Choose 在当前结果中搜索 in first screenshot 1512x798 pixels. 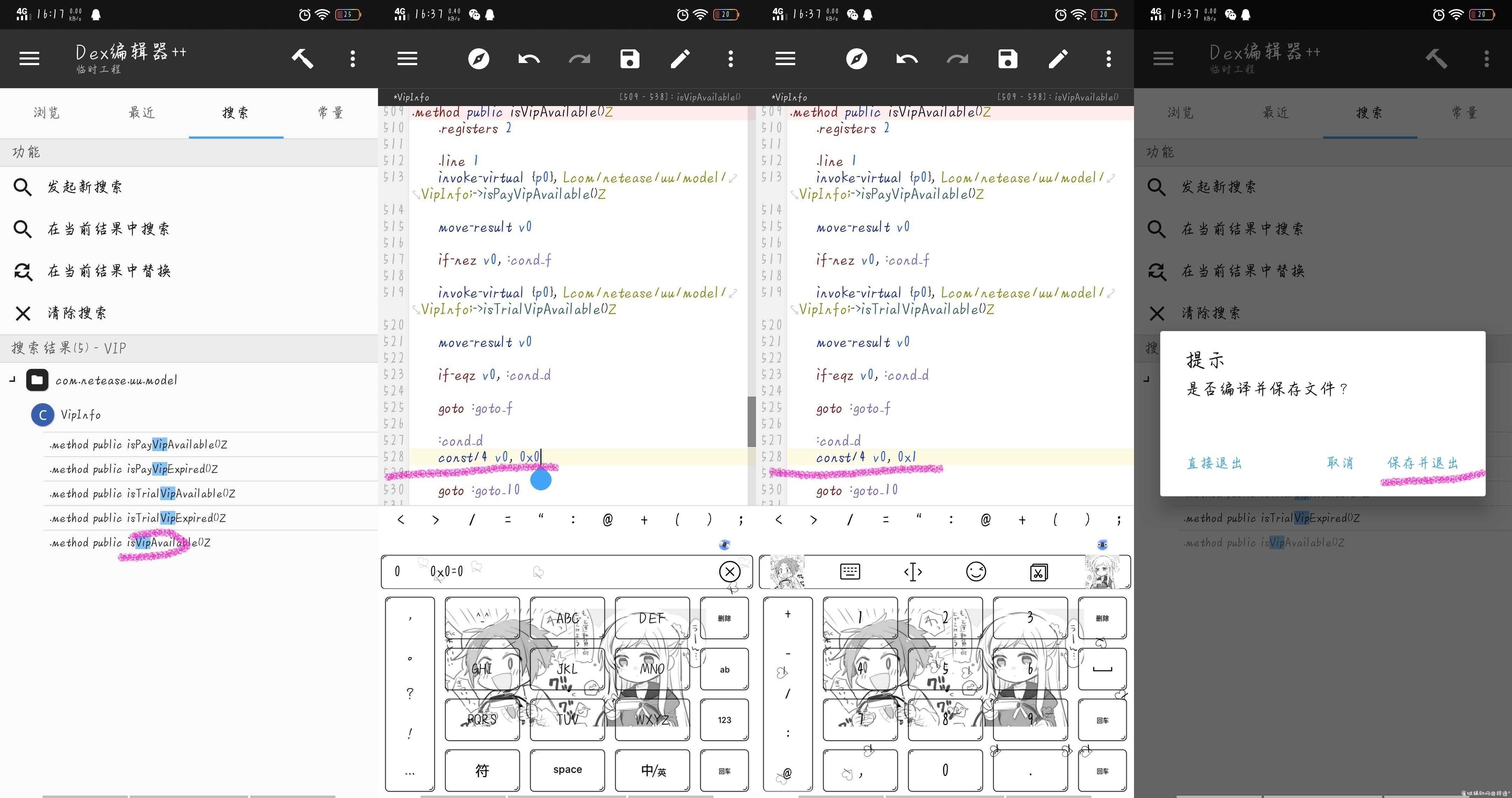189,229
